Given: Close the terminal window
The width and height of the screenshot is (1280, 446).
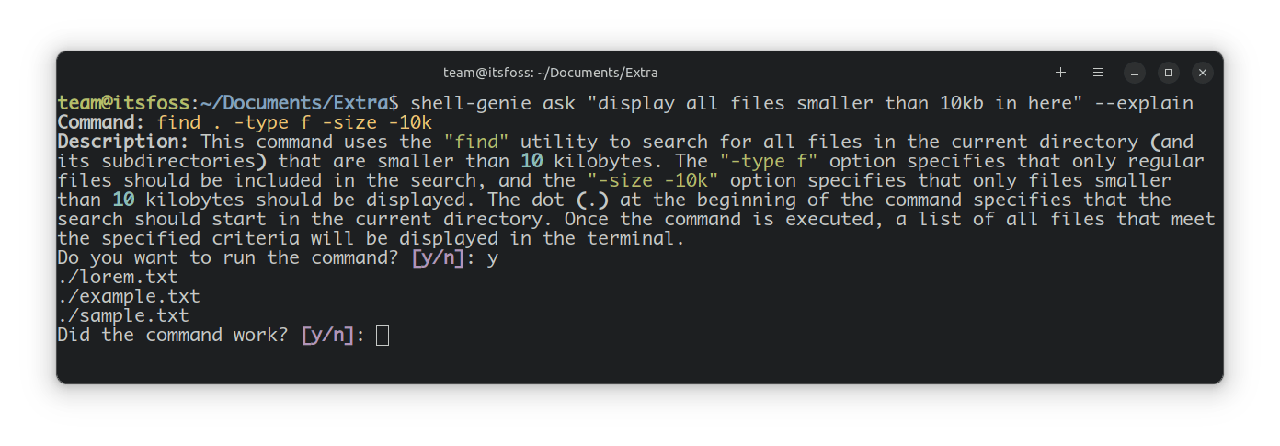Looking at the screenshot, I should [1203, 72].
